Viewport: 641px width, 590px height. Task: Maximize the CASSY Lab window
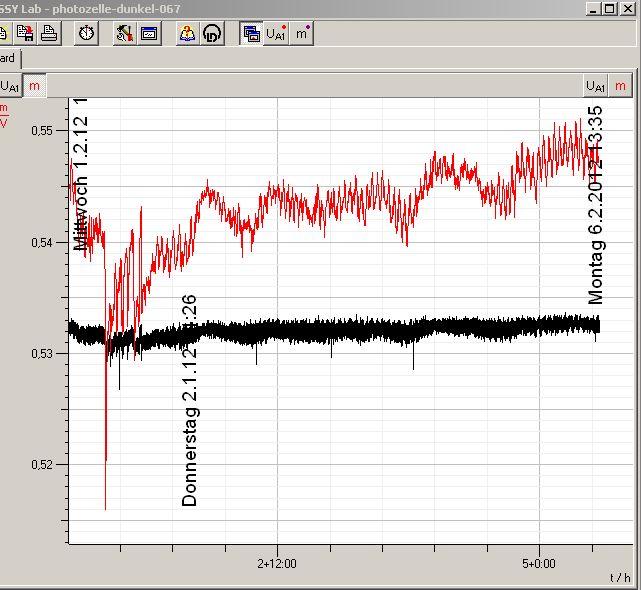pos(609,9)
